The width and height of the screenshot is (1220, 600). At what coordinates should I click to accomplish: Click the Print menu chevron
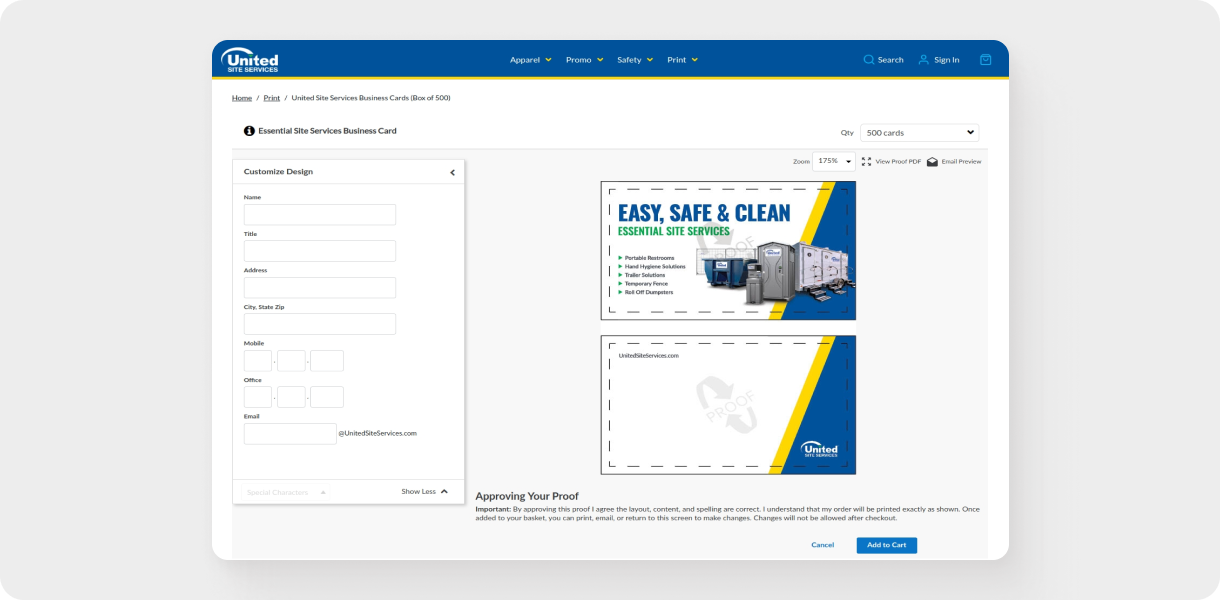point(695,60)
